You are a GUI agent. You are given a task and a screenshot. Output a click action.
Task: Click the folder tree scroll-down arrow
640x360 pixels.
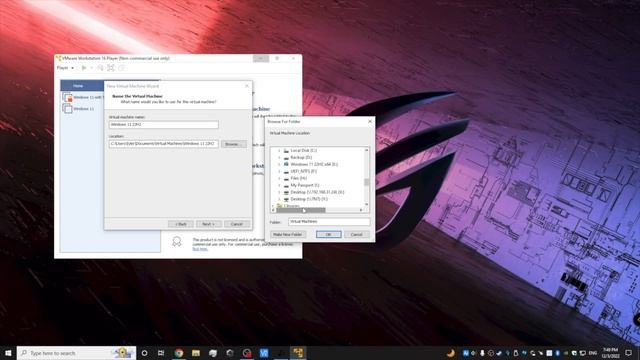(367, 204)
